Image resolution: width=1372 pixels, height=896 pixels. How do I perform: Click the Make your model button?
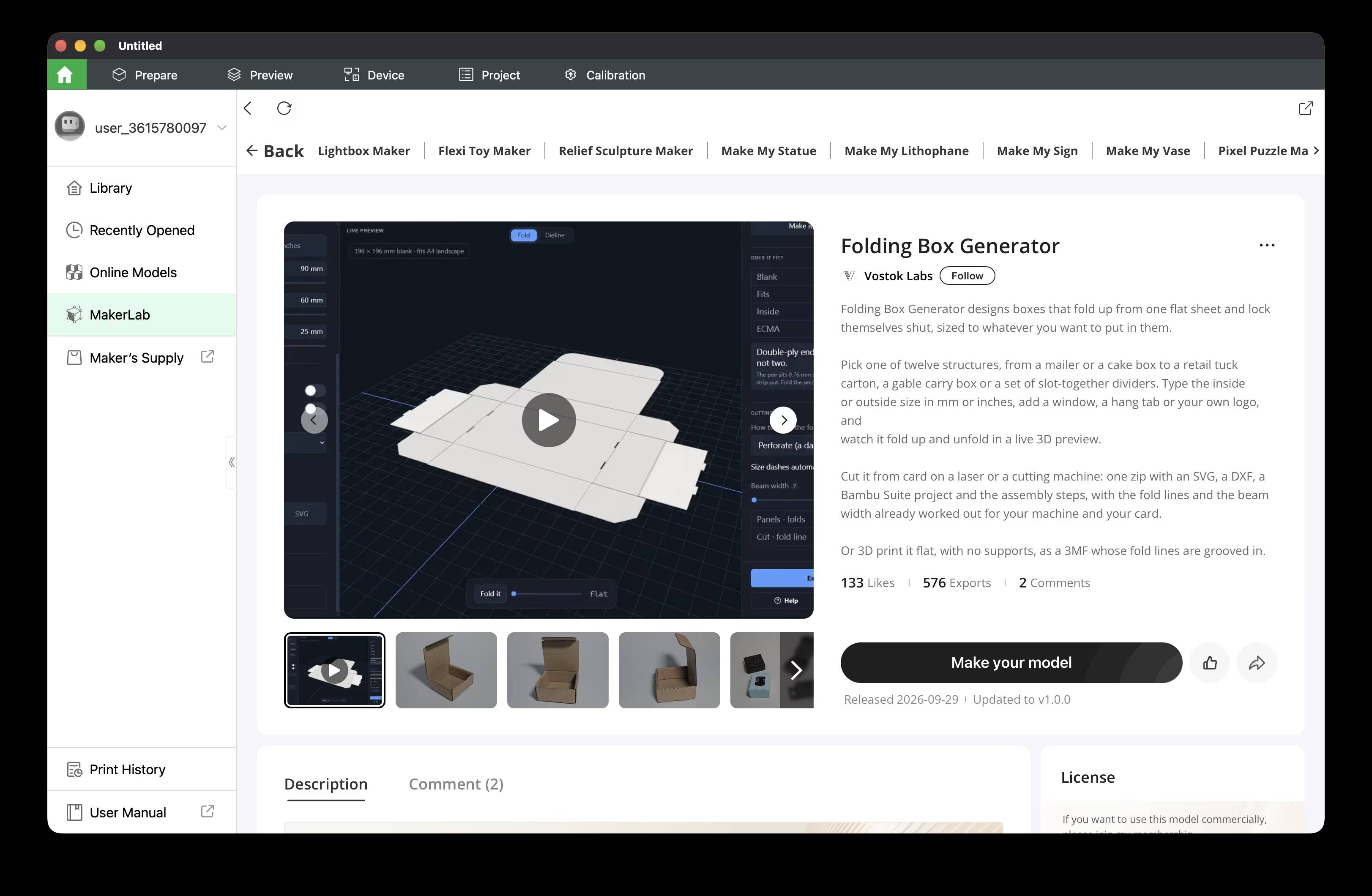tap(1011, 663)
